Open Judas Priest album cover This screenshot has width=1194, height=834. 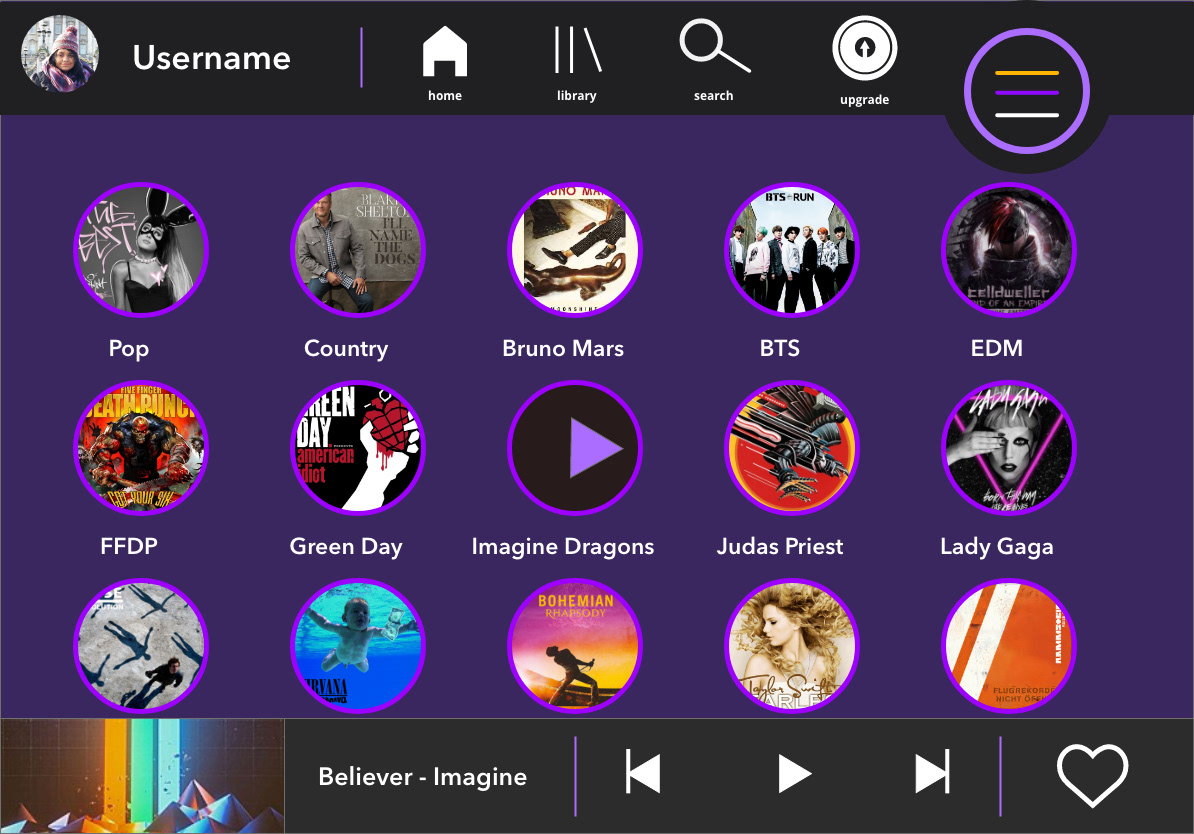[792, 448]
